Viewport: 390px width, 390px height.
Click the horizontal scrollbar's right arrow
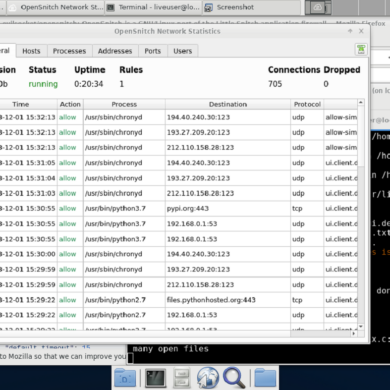[x=354, y=333]
